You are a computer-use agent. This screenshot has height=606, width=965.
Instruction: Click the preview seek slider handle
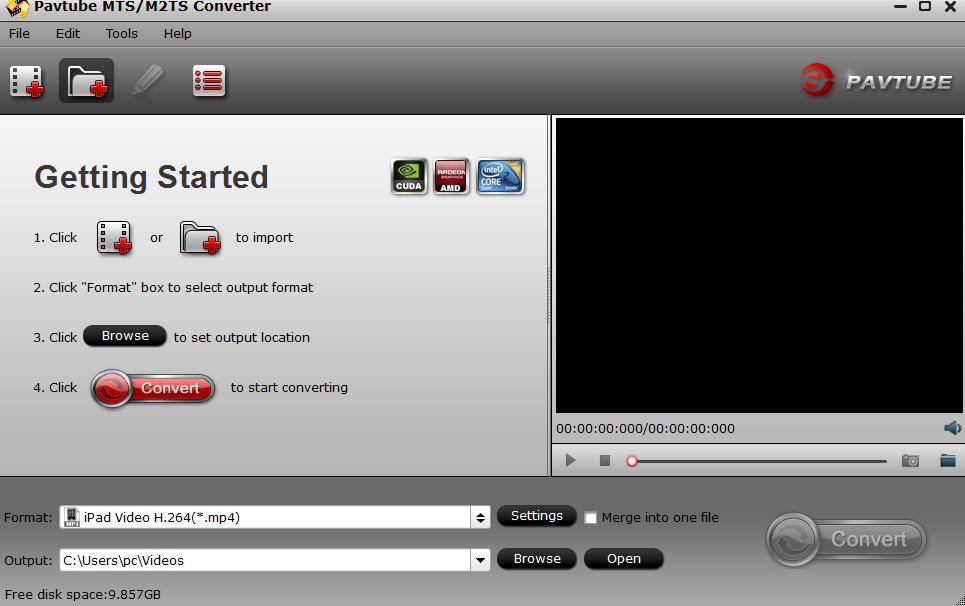click(x=631, y=461)
